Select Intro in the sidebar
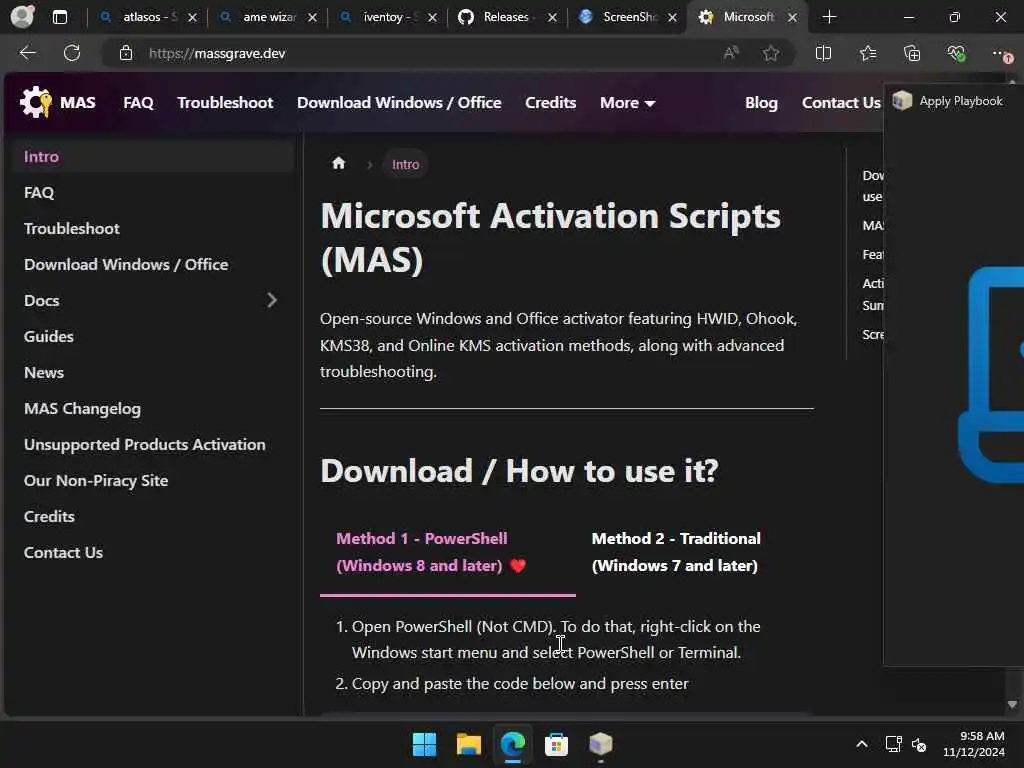Screen dimensions: 1024x768 (x=153, y=157)
